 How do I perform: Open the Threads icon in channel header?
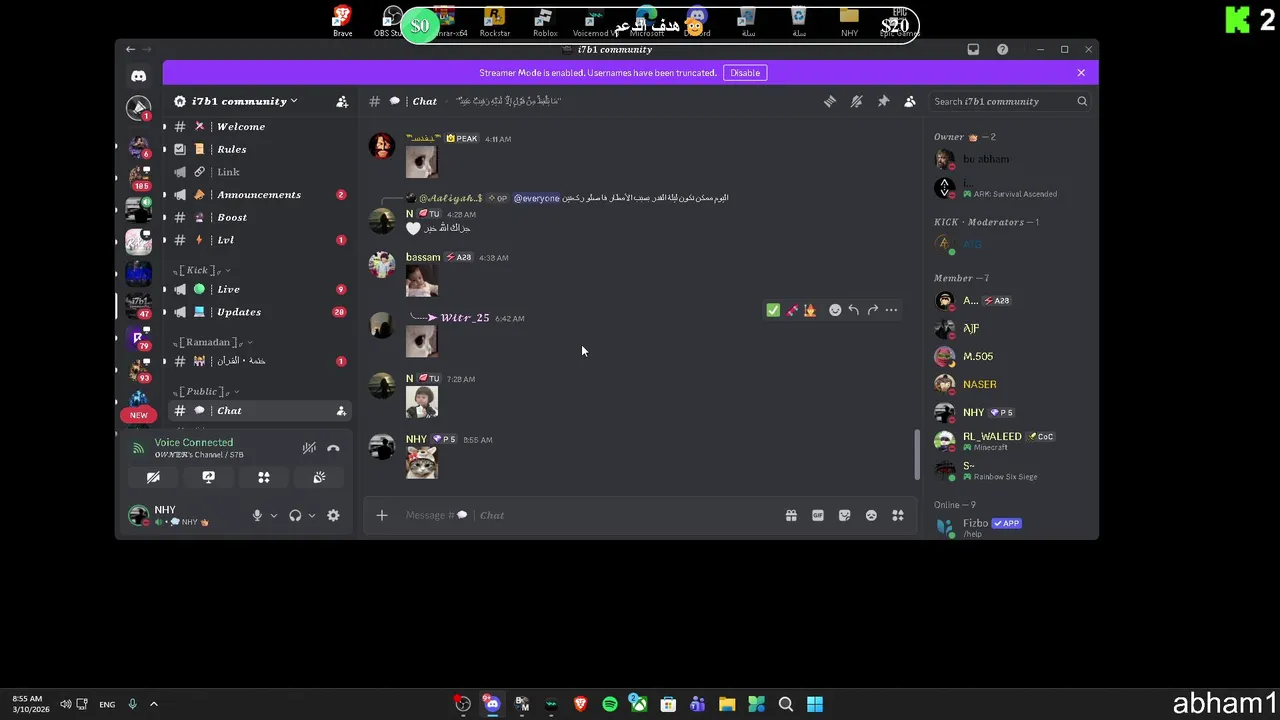(830, 101)
